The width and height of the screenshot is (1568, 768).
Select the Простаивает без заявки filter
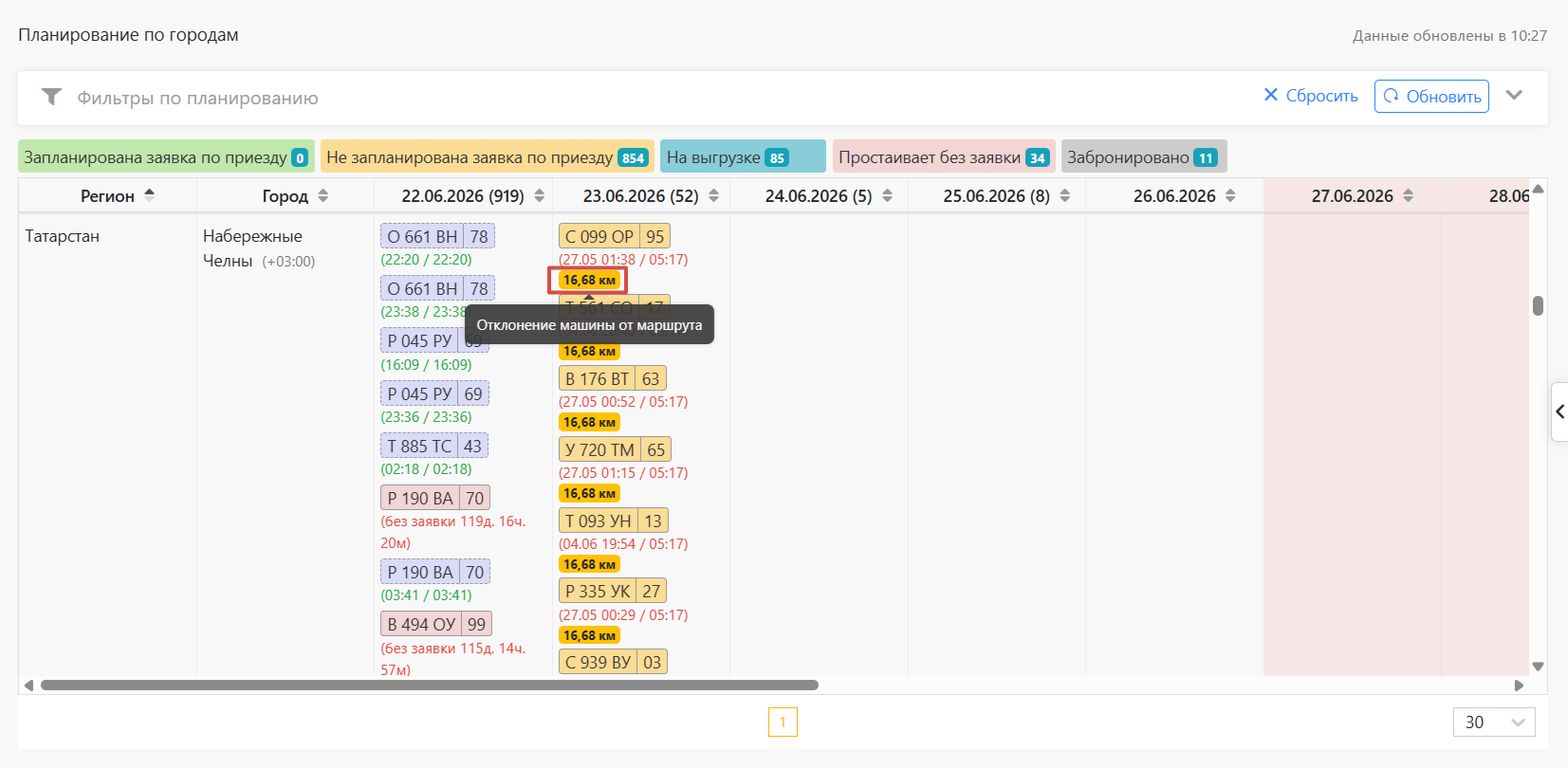[944, 157]
